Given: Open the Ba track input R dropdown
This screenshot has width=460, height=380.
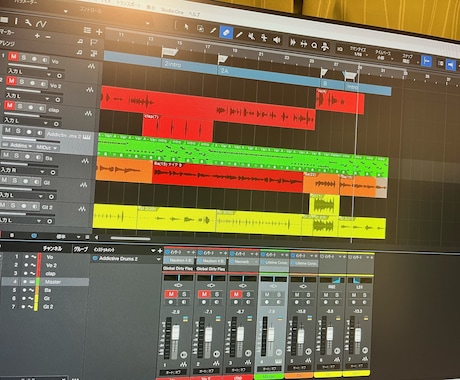Looking at the screenshot, I should pyautogui.click(x=42, y=171).
